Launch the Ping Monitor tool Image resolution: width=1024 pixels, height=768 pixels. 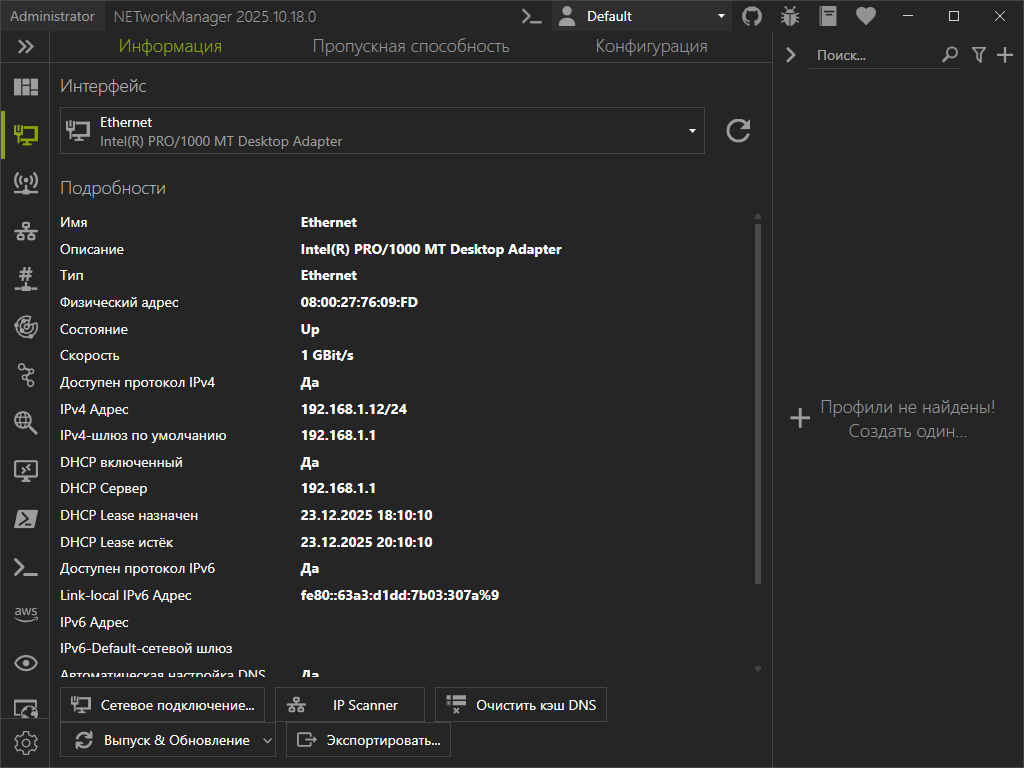pos(25,327)
